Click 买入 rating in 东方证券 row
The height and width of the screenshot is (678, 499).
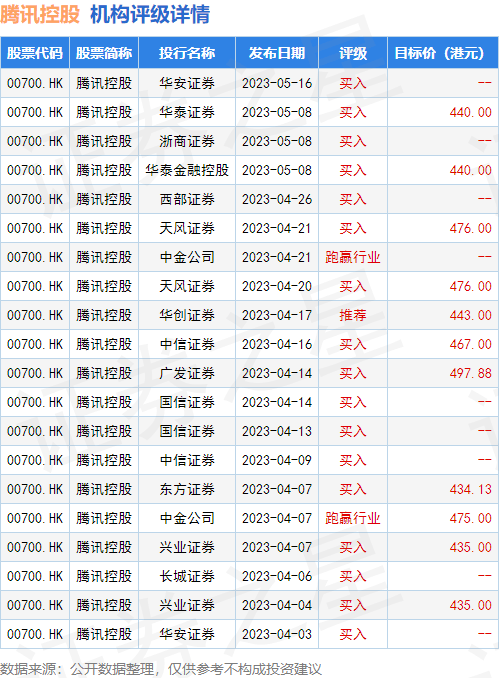pos(353,489)
